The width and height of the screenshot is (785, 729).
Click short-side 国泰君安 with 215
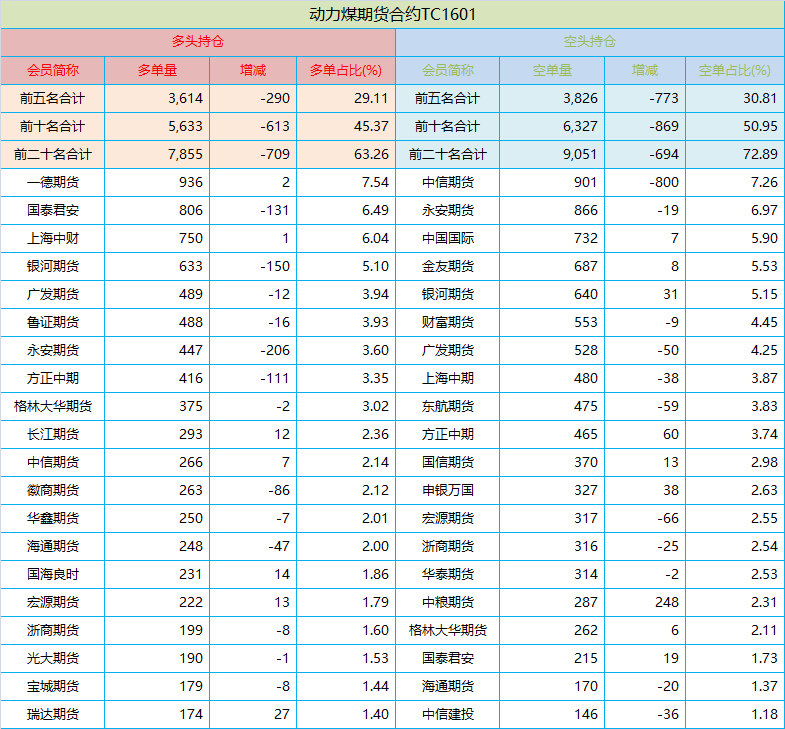(448, 658)
